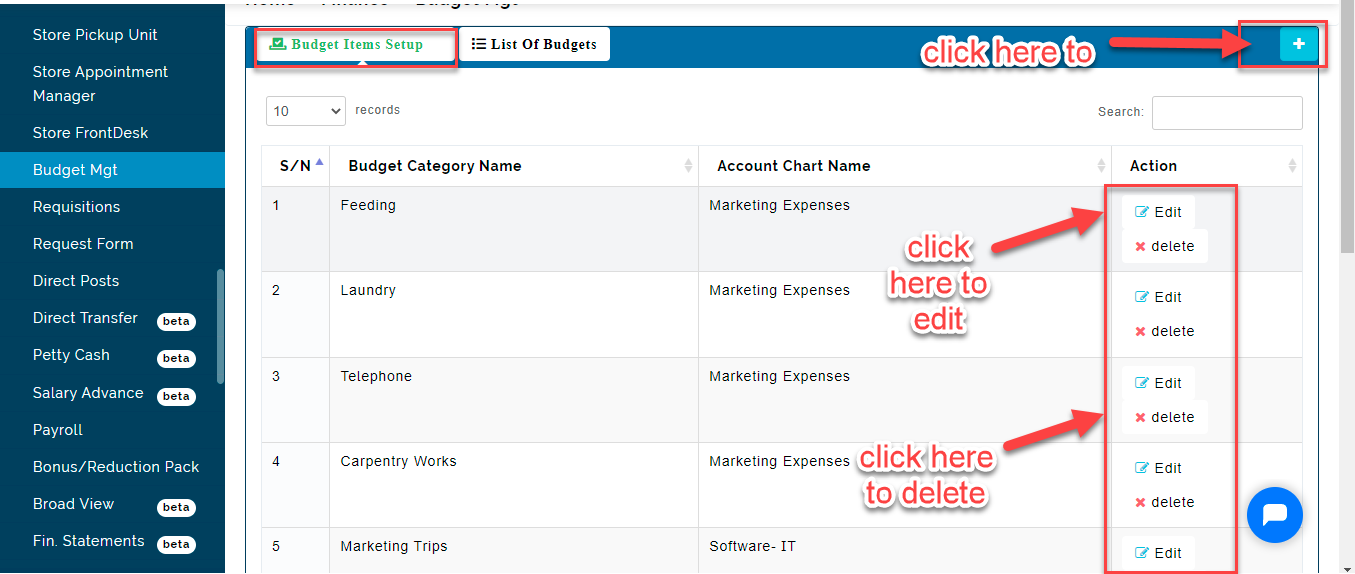Image resolution: width=1355 pixels, height=574 pixels.
Task: Click Marketing Expenses in Feeding row
Action: tap(779, 205)
